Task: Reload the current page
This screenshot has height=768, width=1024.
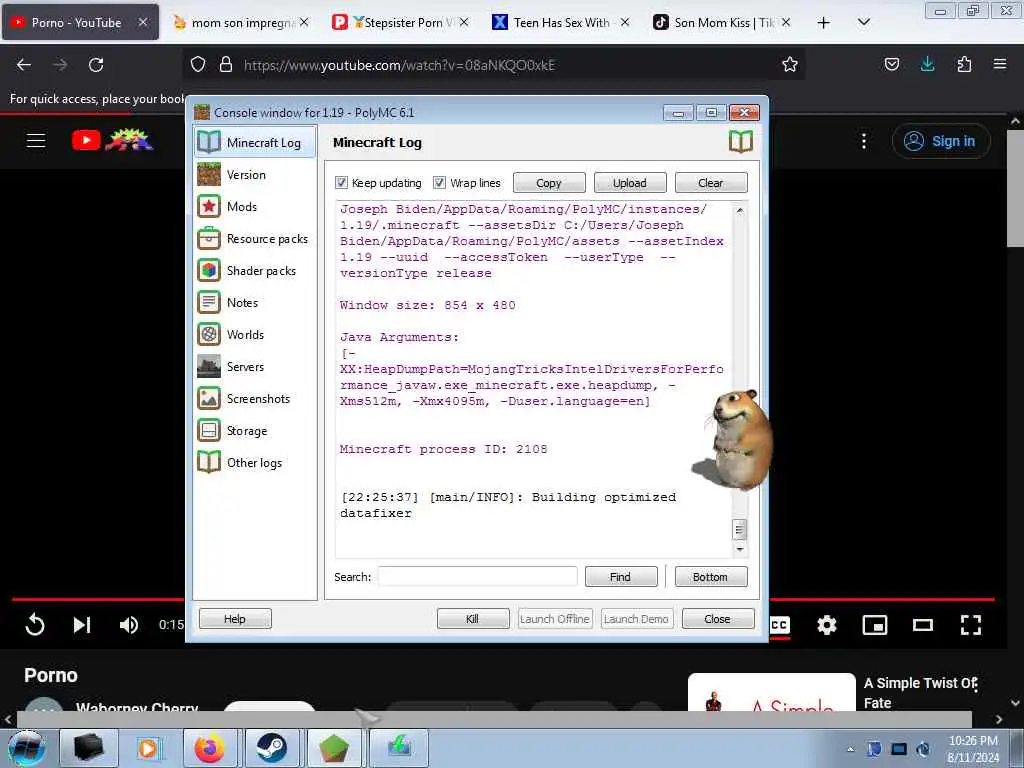Action: point(96,65)
